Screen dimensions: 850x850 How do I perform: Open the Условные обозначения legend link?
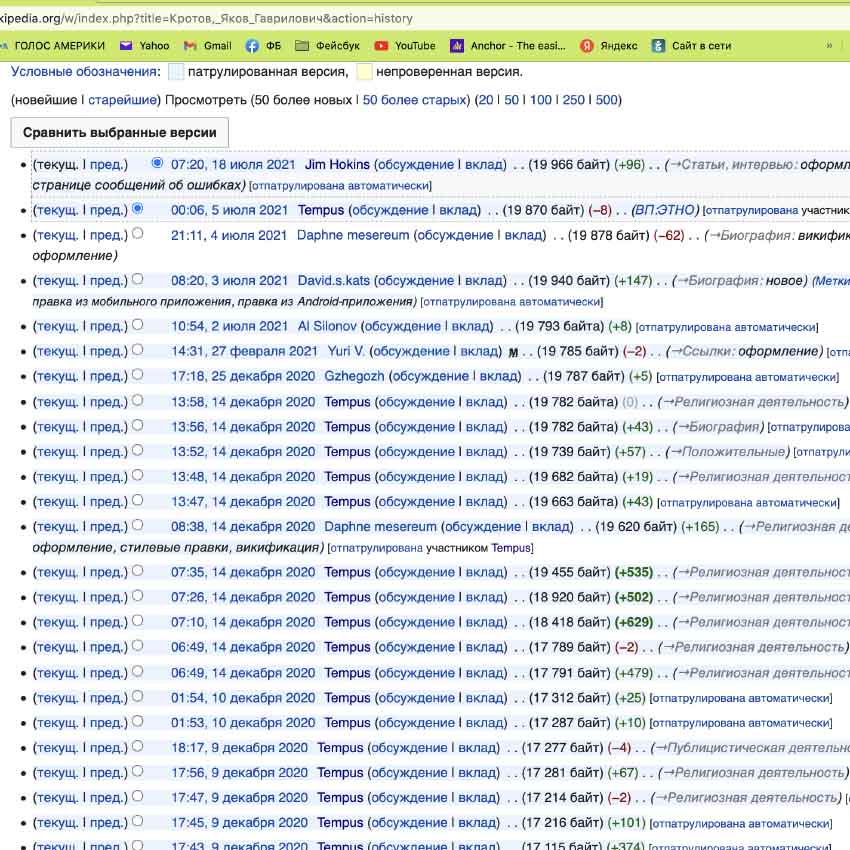(86, 72)
